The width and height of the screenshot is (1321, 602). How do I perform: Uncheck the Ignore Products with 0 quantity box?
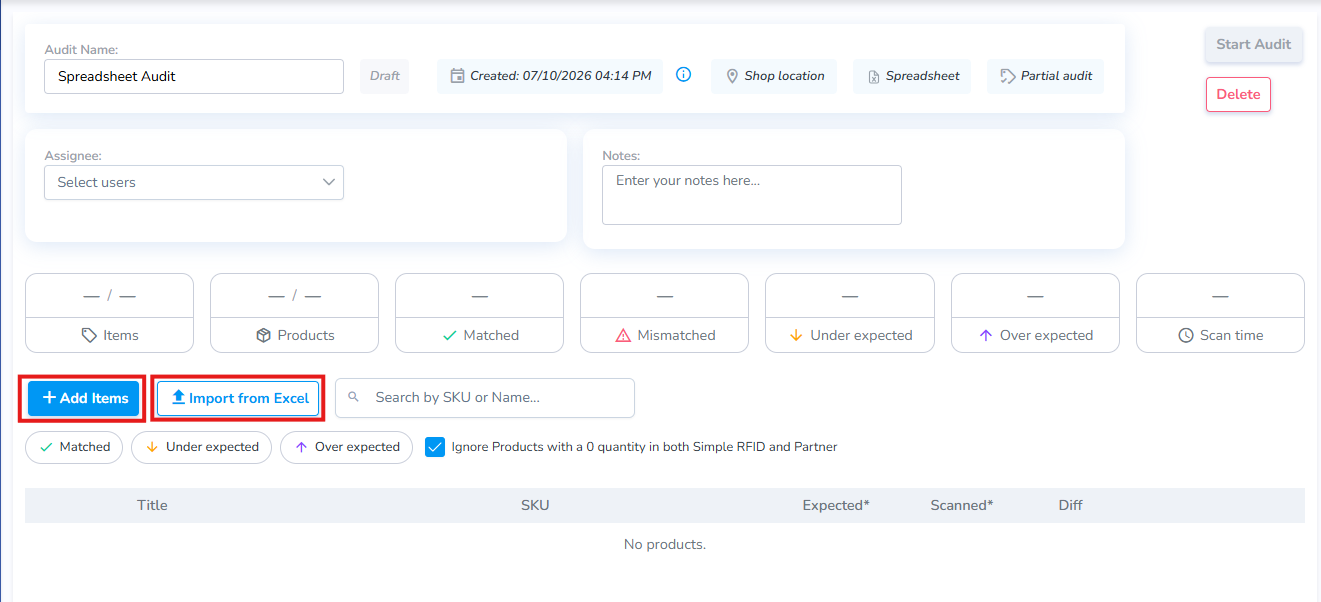(435, 447)
